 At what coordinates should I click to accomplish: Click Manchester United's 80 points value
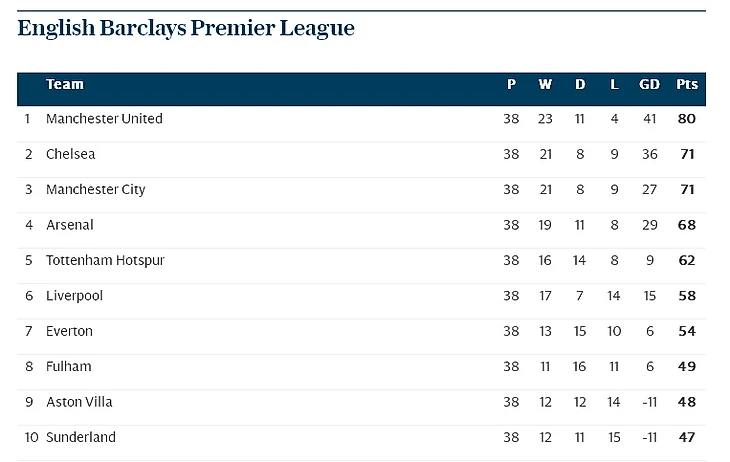pyautogui.click(x=686, y=119)
